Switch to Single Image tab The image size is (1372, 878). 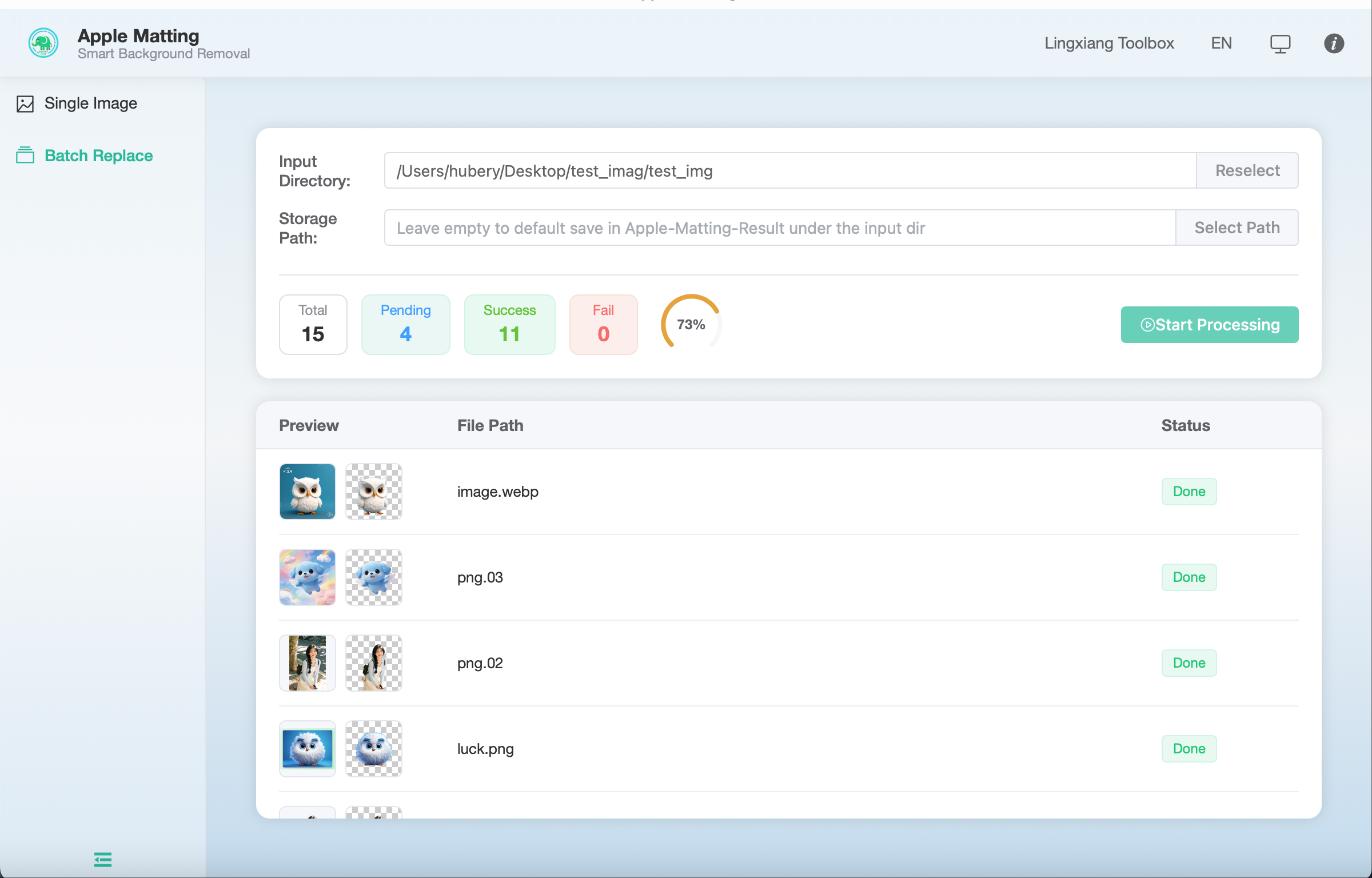coord(90,103)
